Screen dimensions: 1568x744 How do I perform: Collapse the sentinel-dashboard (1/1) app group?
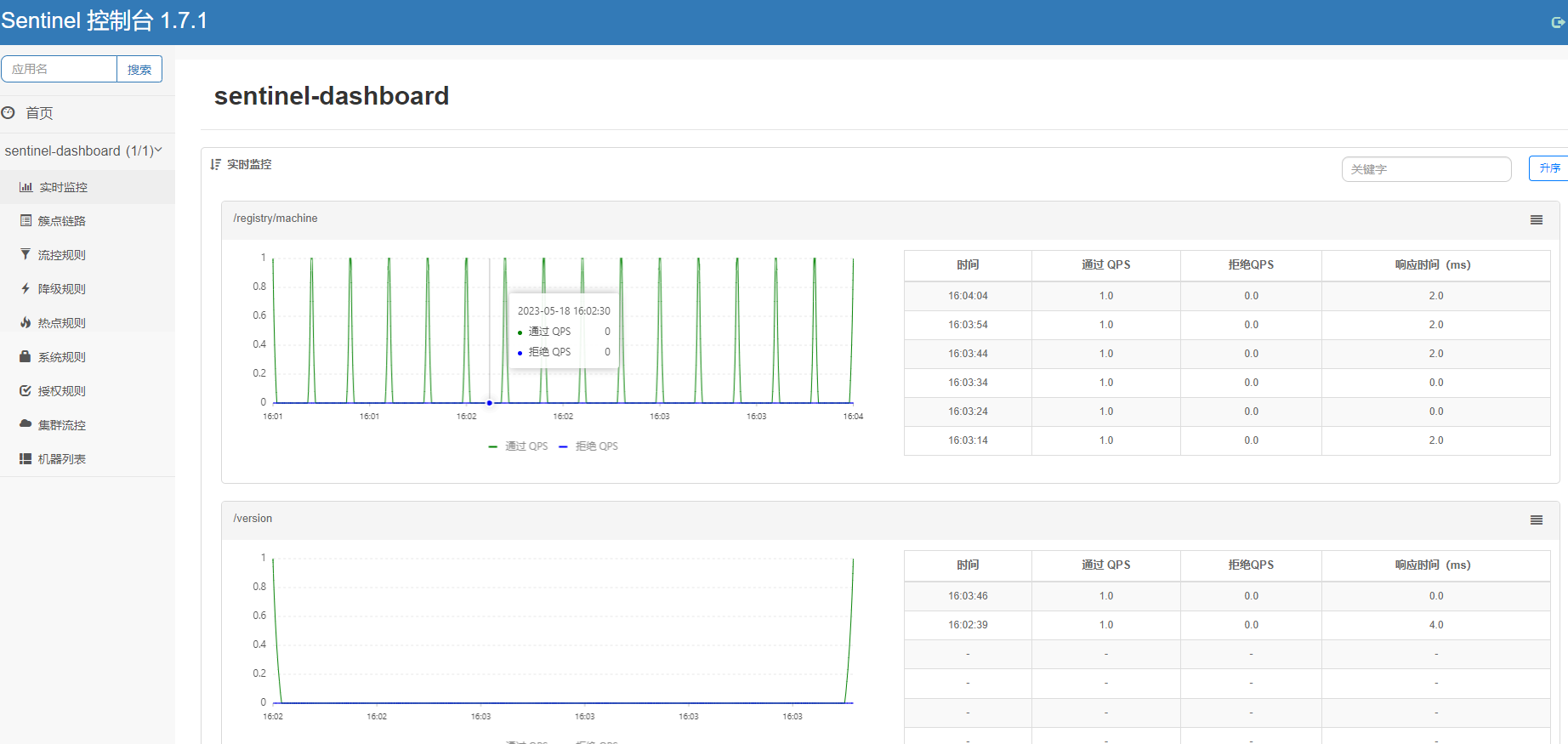[x=83, y=151]
